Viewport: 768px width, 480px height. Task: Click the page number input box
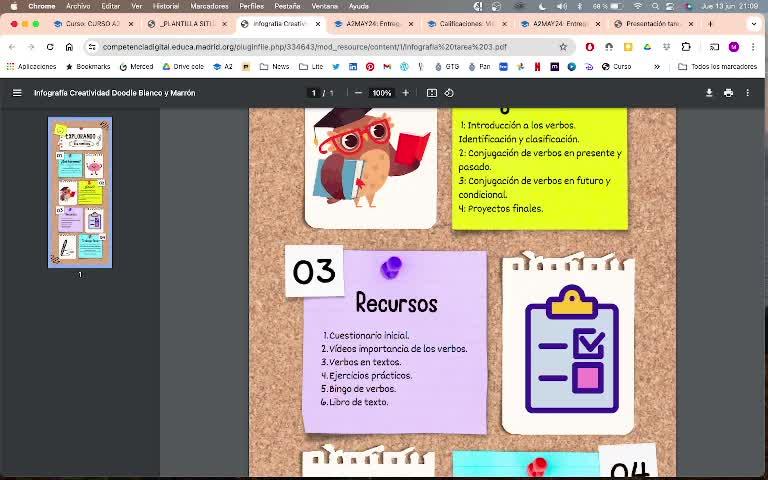(x=314, y=93)
